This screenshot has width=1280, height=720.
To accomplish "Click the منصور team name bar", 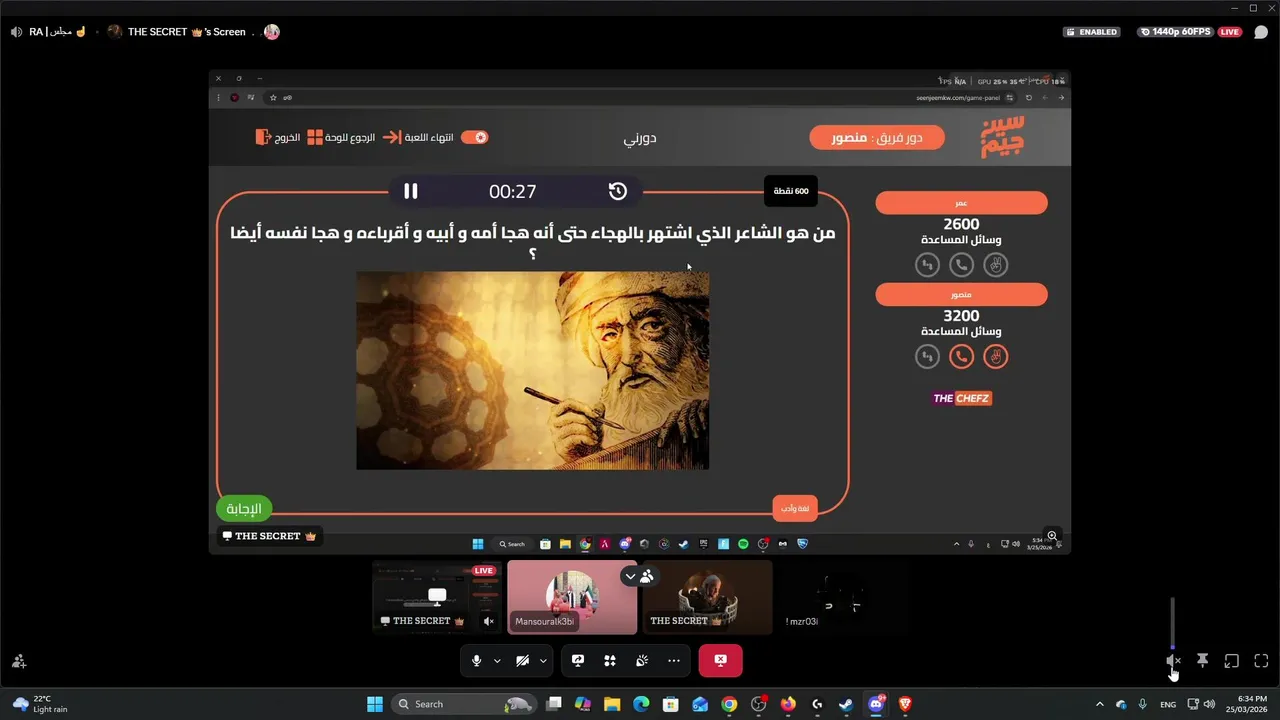I will [x=961, y=294].
